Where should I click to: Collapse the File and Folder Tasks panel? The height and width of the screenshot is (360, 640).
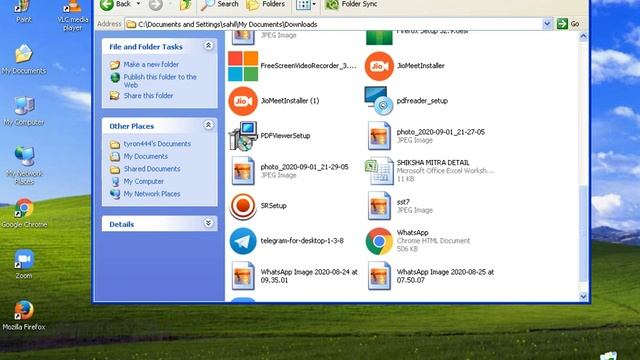point(208,45)
